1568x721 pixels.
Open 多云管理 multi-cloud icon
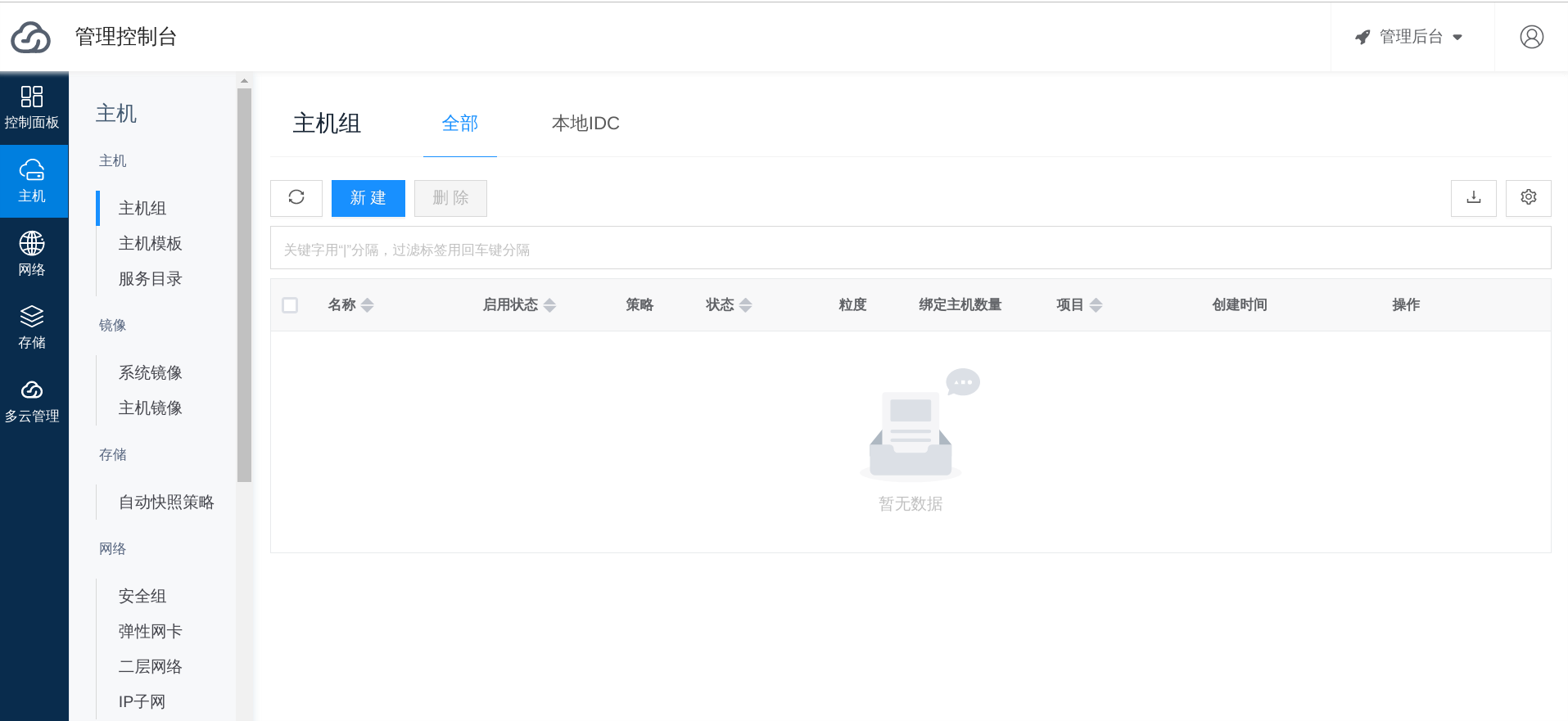pyautogui.click(x=32, y=390)
